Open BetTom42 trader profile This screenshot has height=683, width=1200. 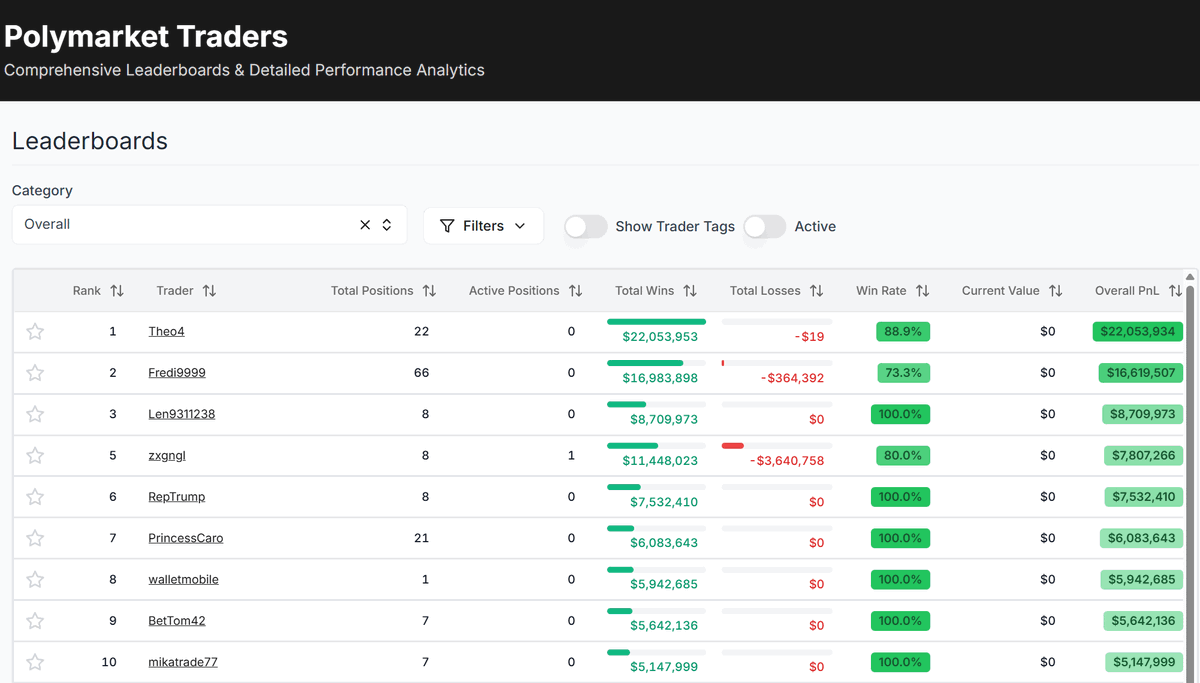pyautogui.click(x=177, y=620)
